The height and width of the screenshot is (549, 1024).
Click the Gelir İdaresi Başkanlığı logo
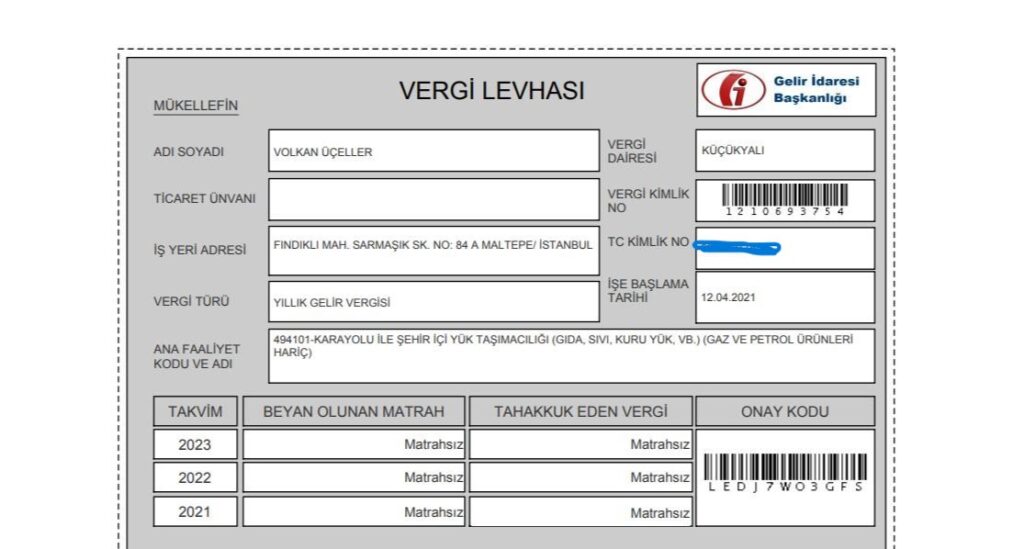[786, 90]
